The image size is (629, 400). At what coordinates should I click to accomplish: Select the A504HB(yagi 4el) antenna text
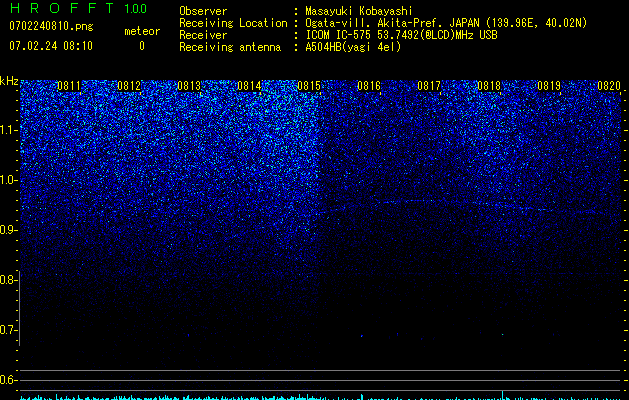(353, 47)
